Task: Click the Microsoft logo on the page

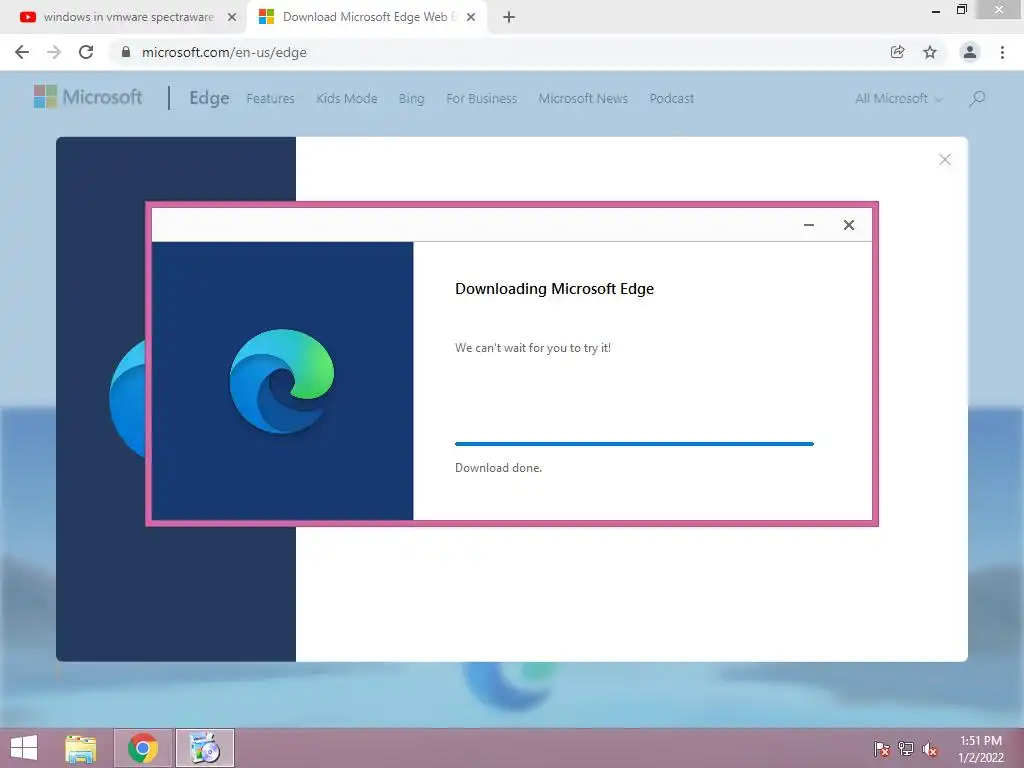Action: 88,97
